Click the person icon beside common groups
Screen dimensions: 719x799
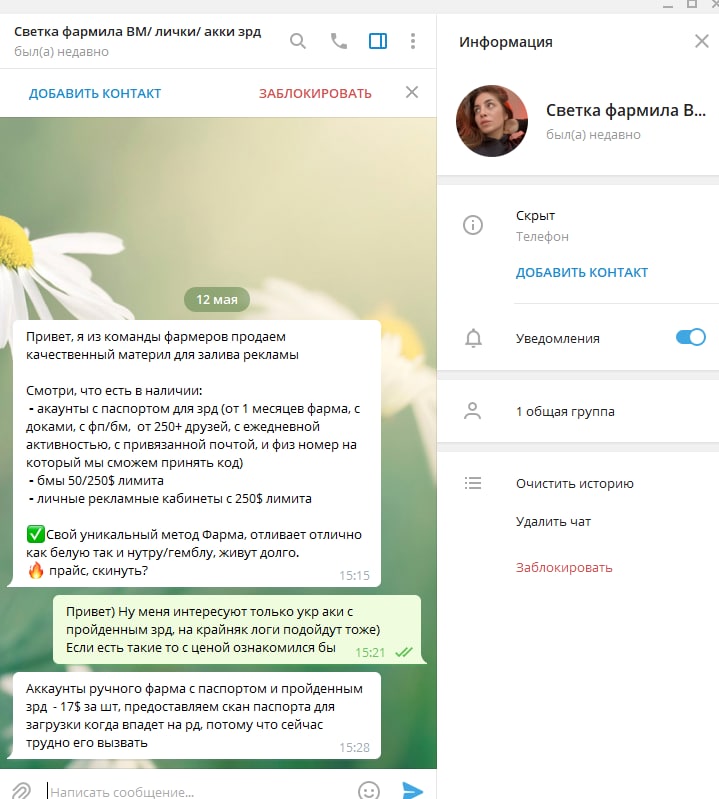(472, 411)
